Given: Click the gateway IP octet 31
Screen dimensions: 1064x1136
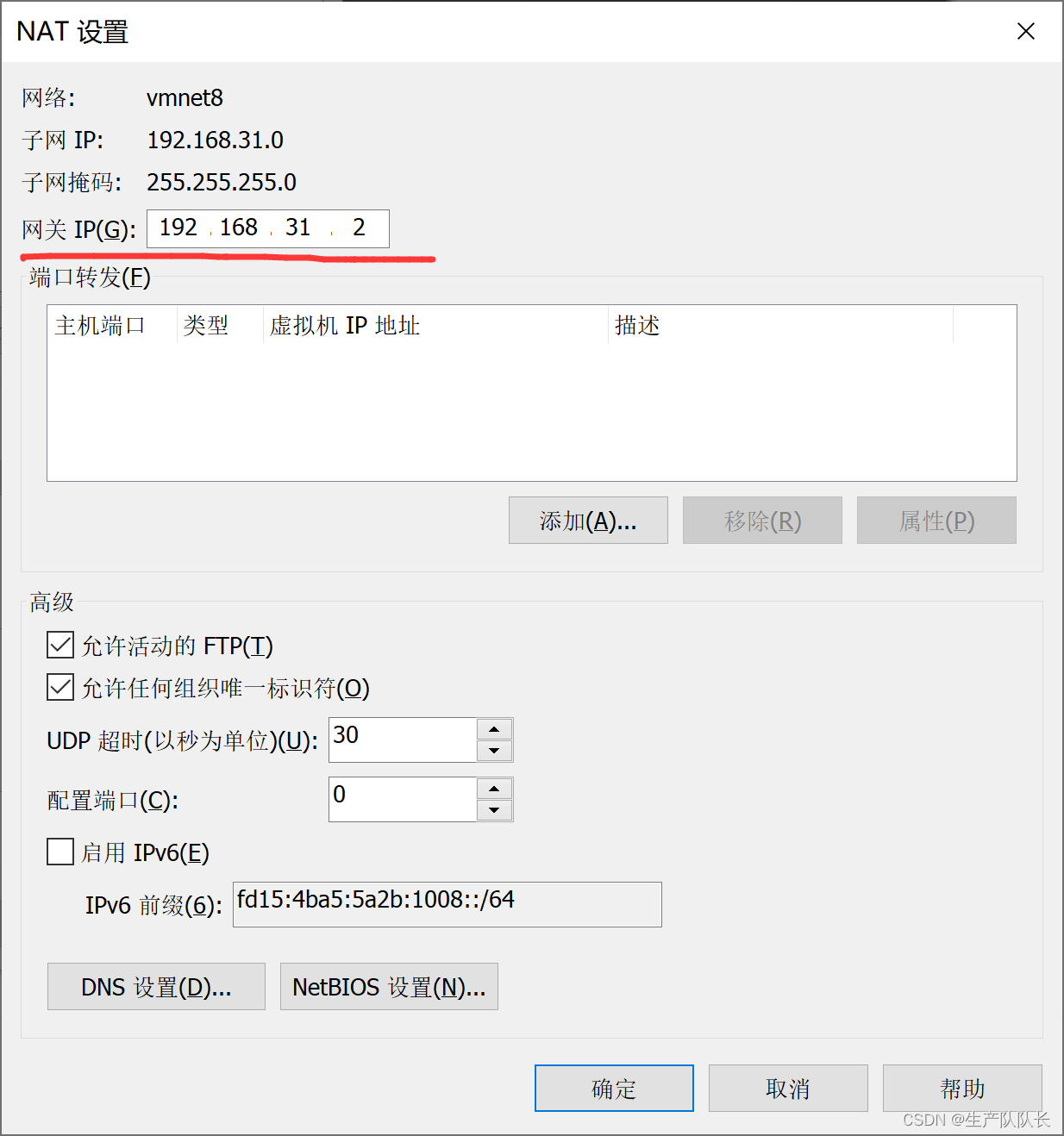Looking at the screenshot, I should [297, 228].
